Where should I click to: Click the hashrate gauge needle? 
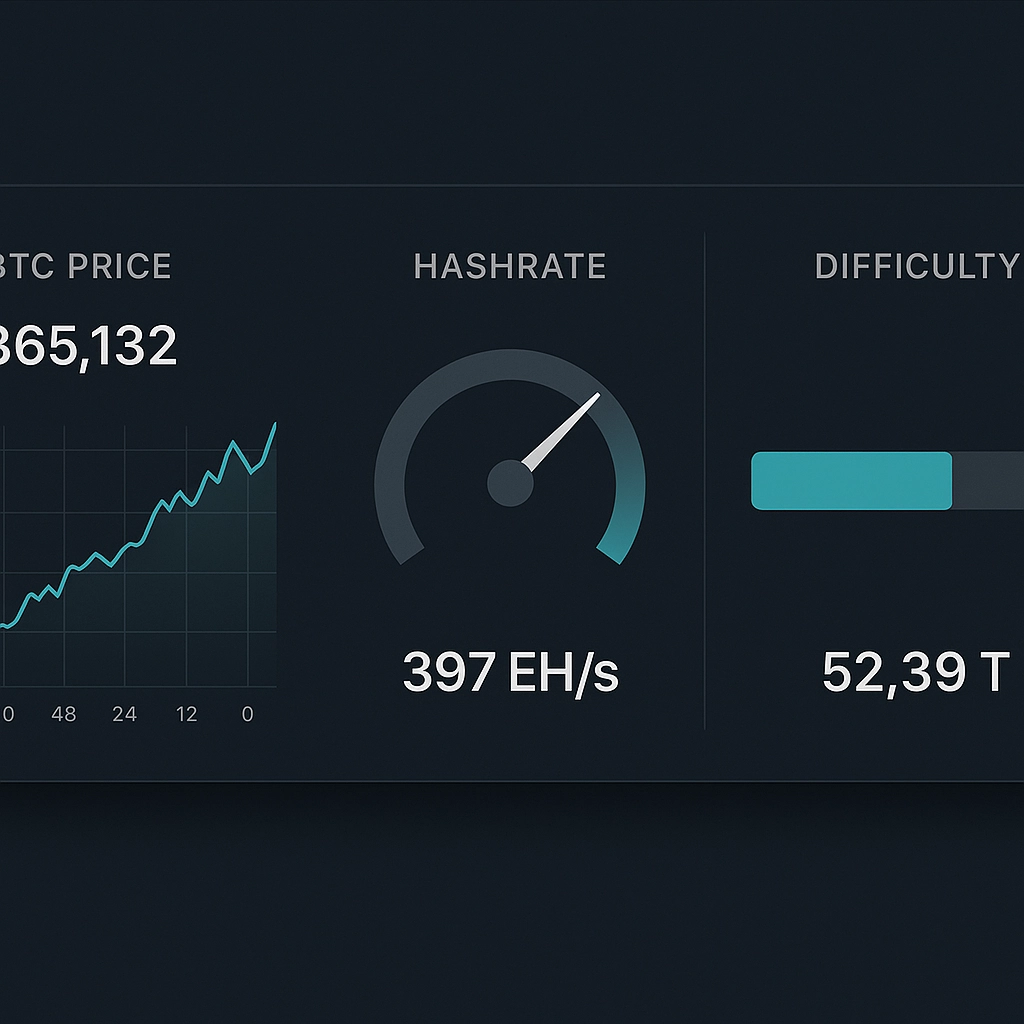[x=560, y=432]
